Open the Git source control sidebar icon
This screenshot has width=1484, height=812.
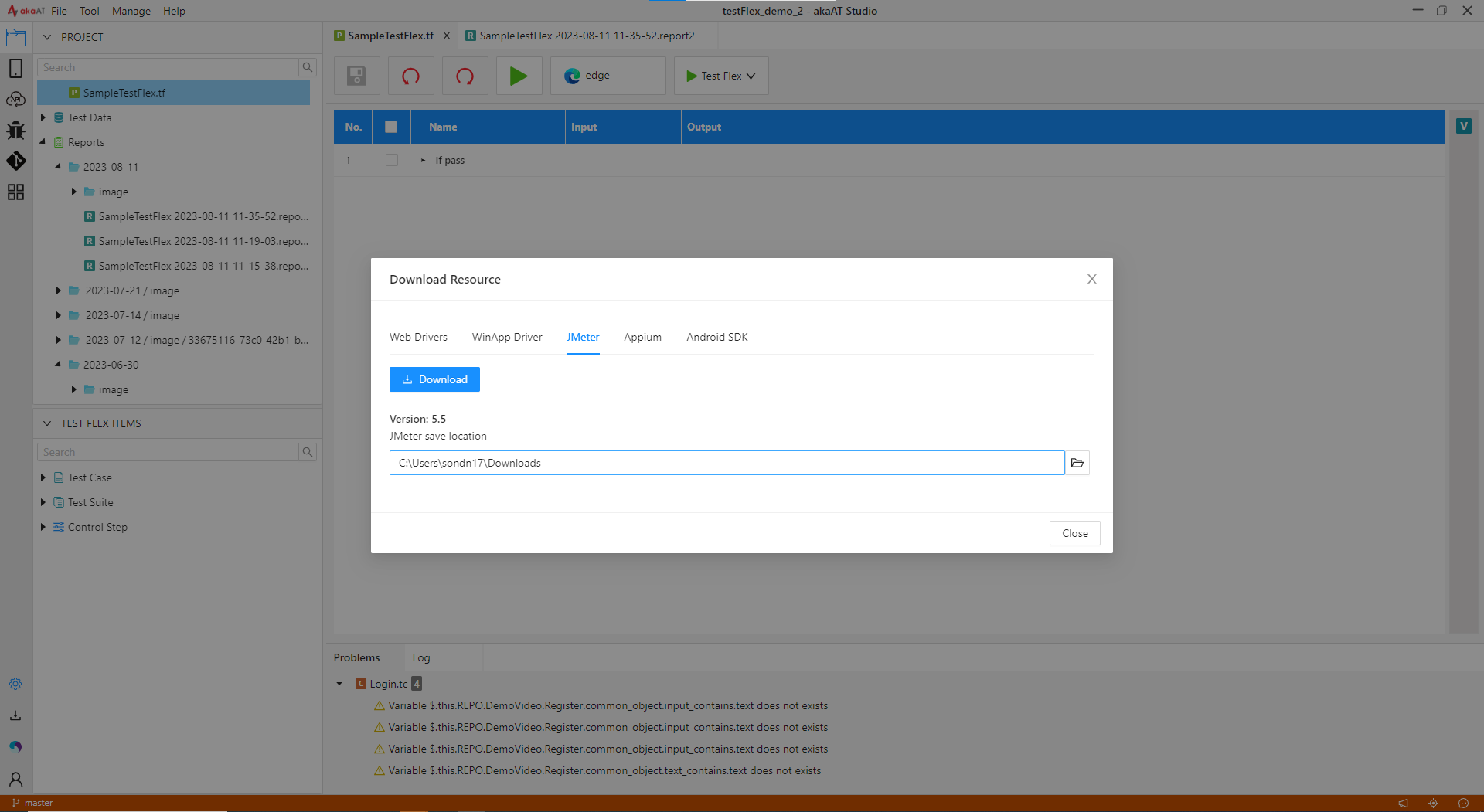15,161
